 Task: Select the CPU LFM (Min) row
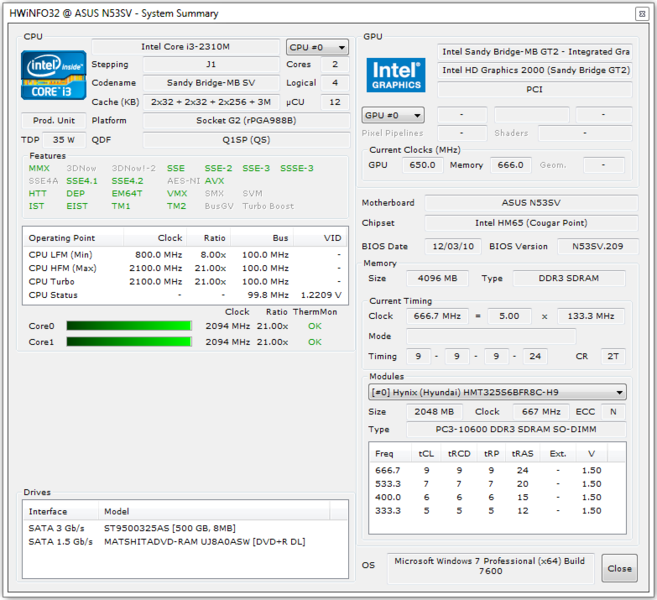[185, 255]
